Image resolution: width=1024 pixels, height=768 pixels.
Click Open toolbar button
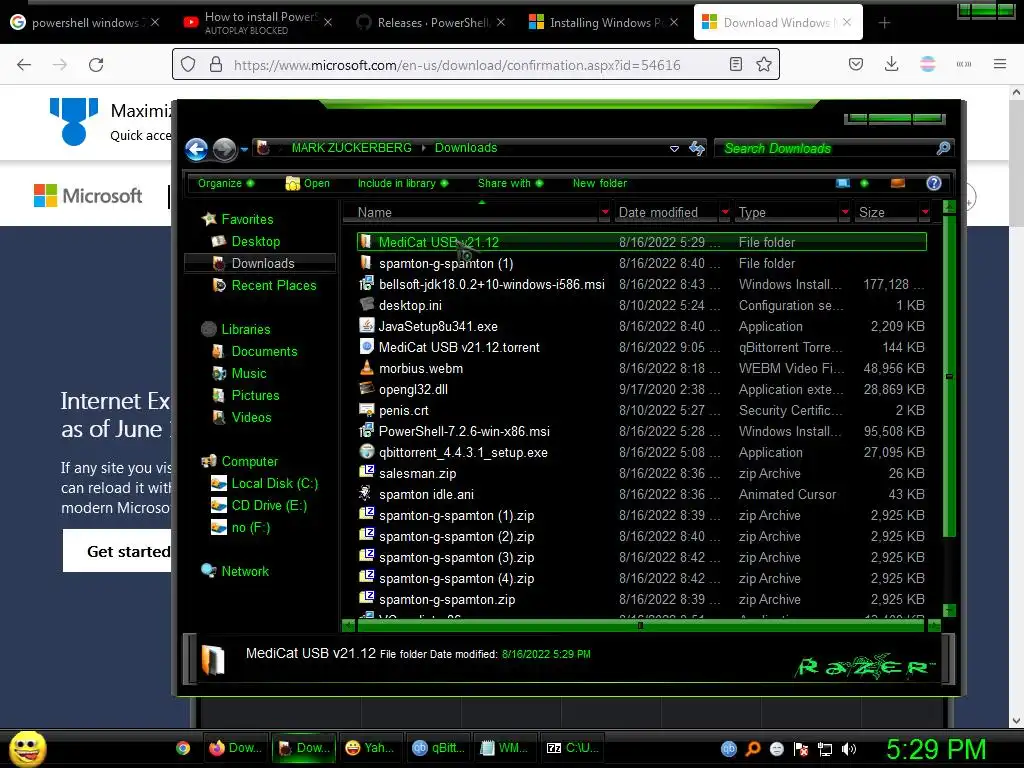point(308,184)
